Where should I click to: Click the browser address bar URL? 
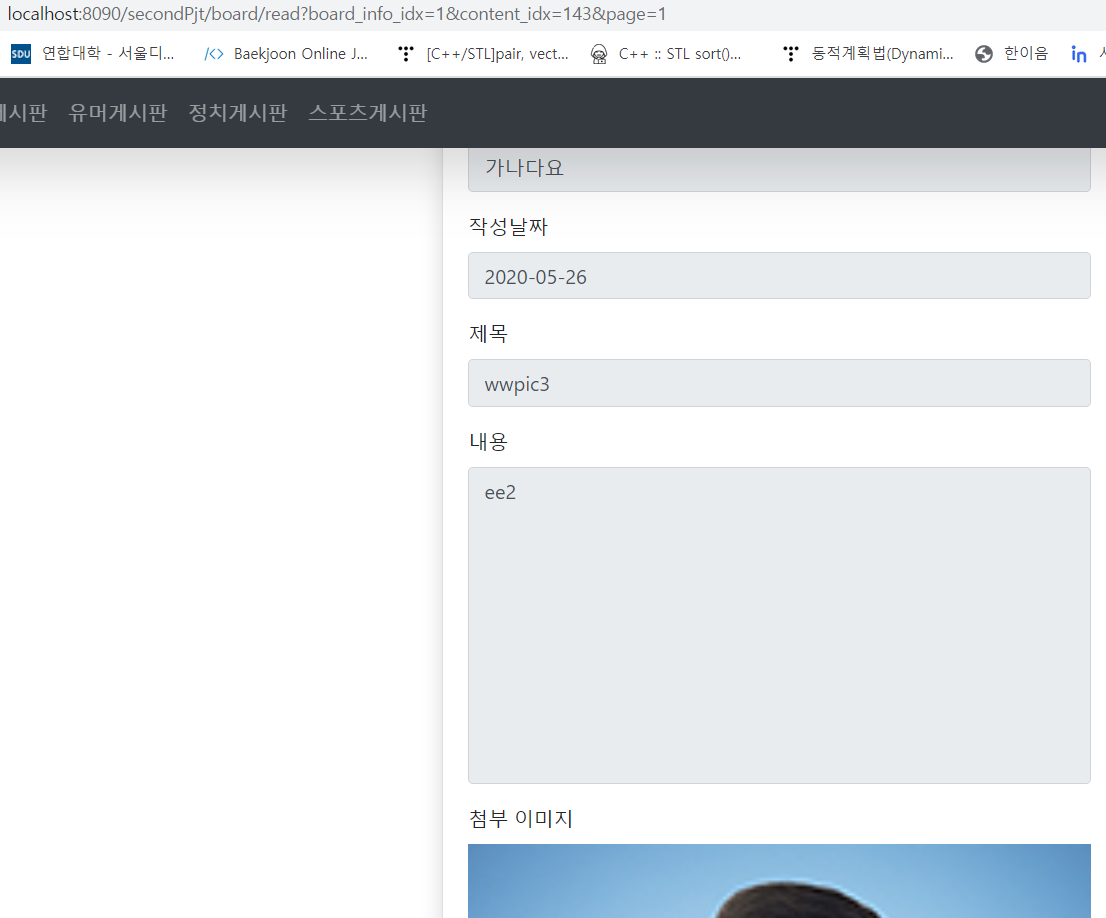pos(337,14)
